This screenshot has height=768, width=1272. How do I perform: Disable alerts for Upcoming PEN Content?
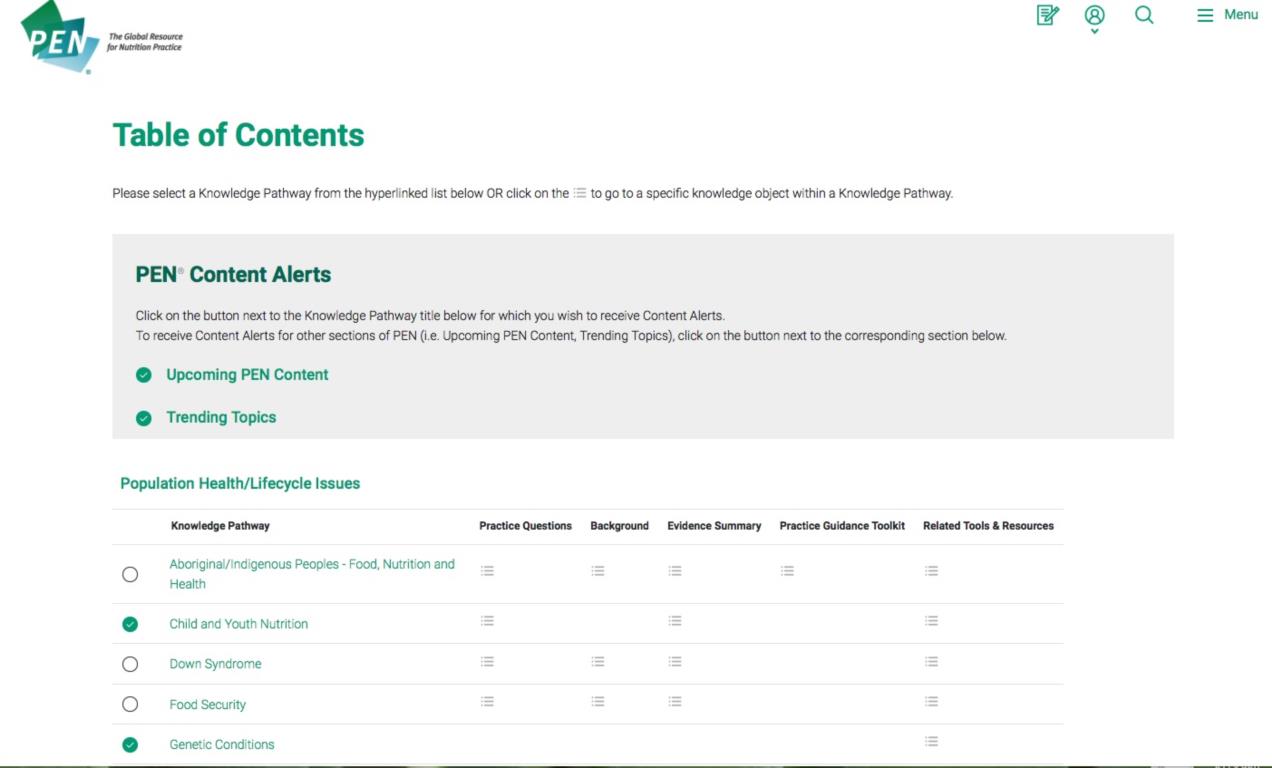(x=144, y=375)
